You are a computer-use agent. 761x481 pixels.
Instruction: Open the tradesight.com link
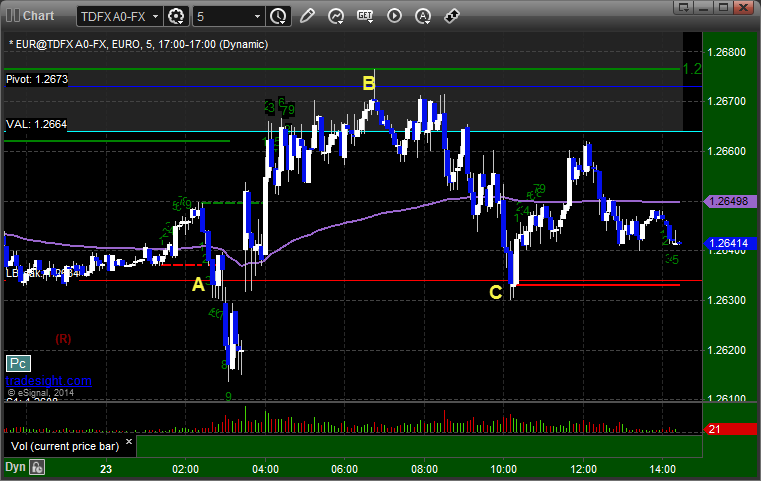49,381
